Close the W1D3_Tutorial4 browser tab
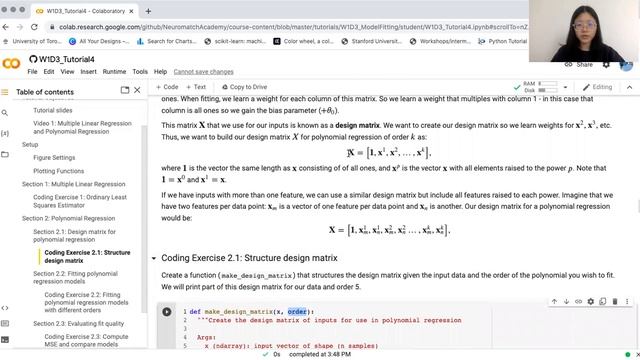This screenshot has width=640, height=360. coord(131,11)
